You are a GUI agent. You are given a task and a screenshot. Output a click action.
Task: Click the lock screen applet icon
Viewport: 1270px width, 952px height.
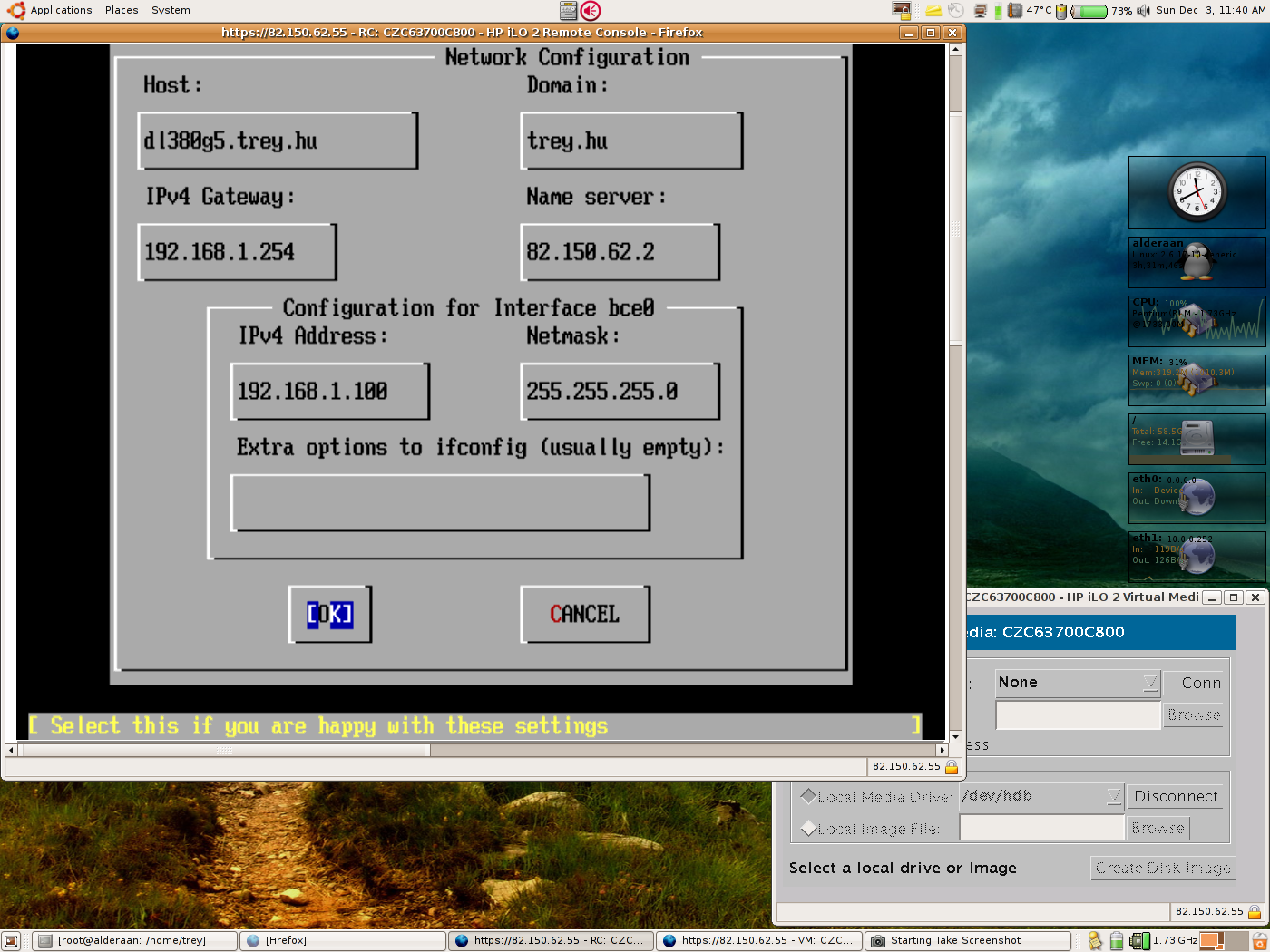click(x=901, y=10)
